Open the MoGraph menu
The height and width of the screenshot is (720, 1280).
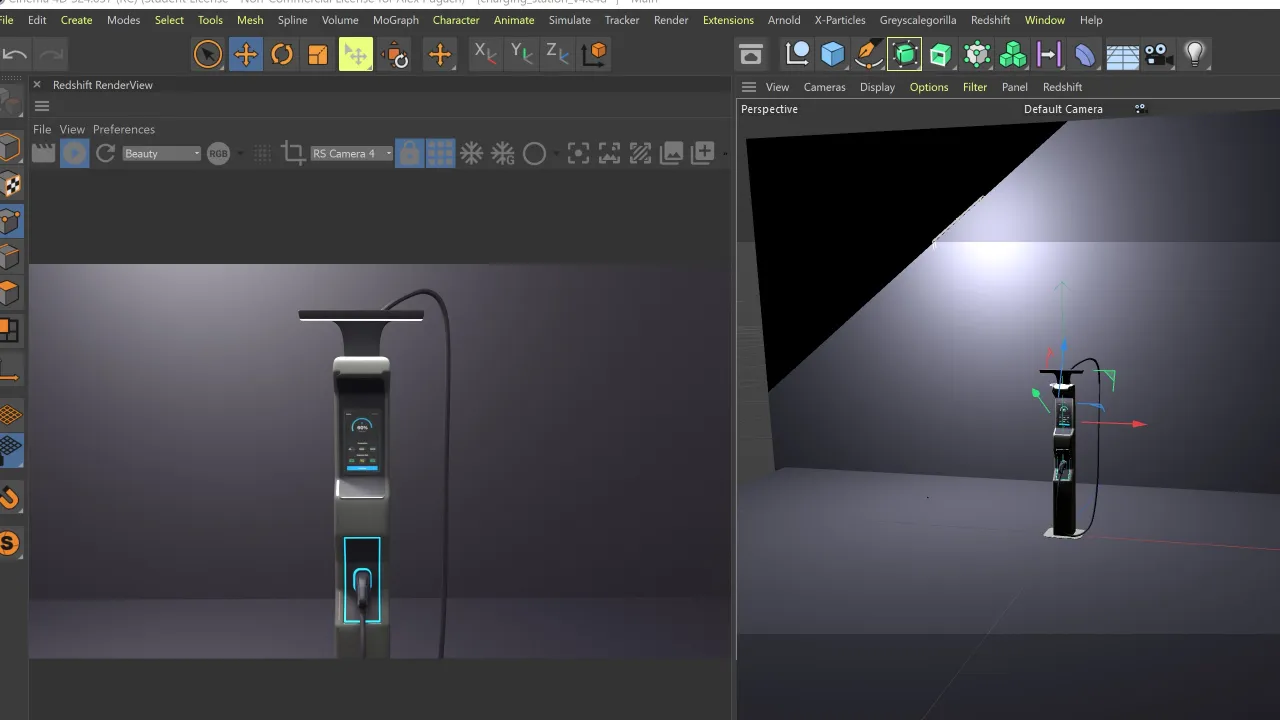click(396, 20)
